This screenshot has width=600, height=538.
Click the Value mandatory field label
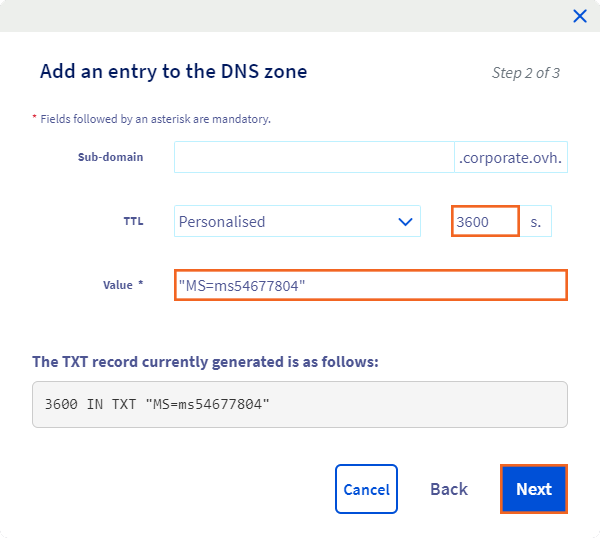(x=118, y=285)
